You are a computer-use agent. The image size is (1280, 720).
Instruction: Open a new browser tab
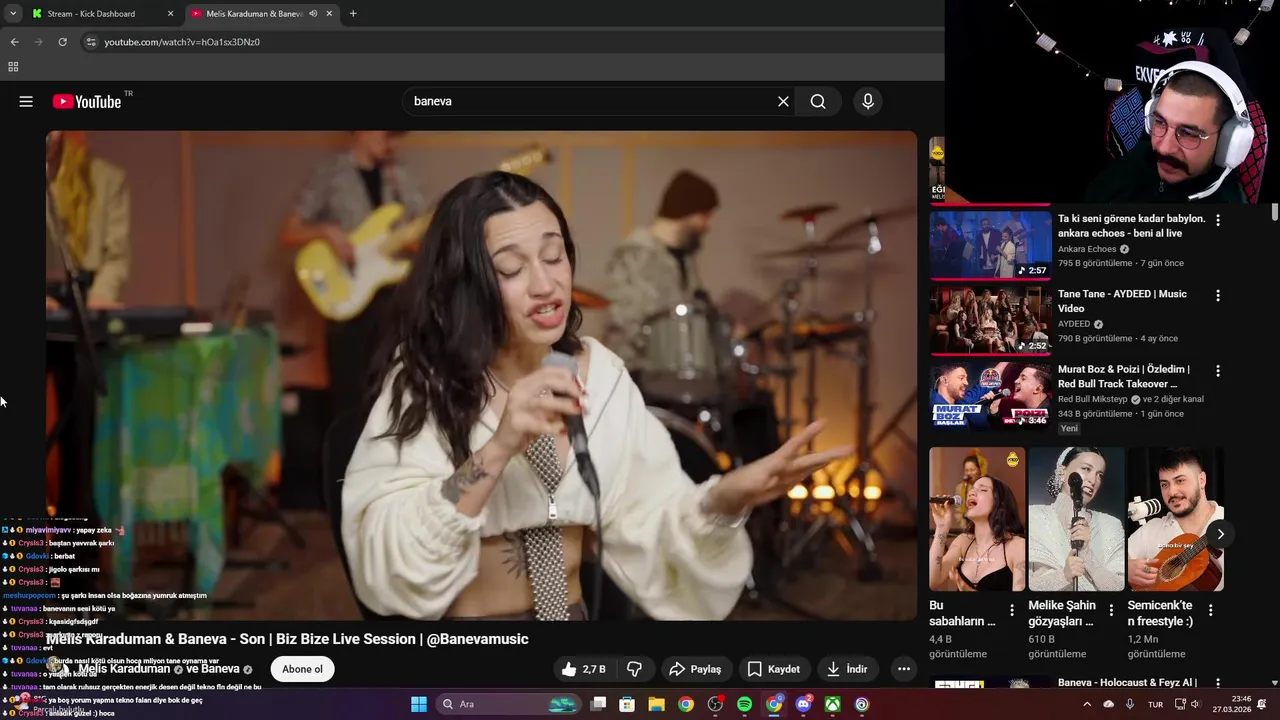pos(353,14)
